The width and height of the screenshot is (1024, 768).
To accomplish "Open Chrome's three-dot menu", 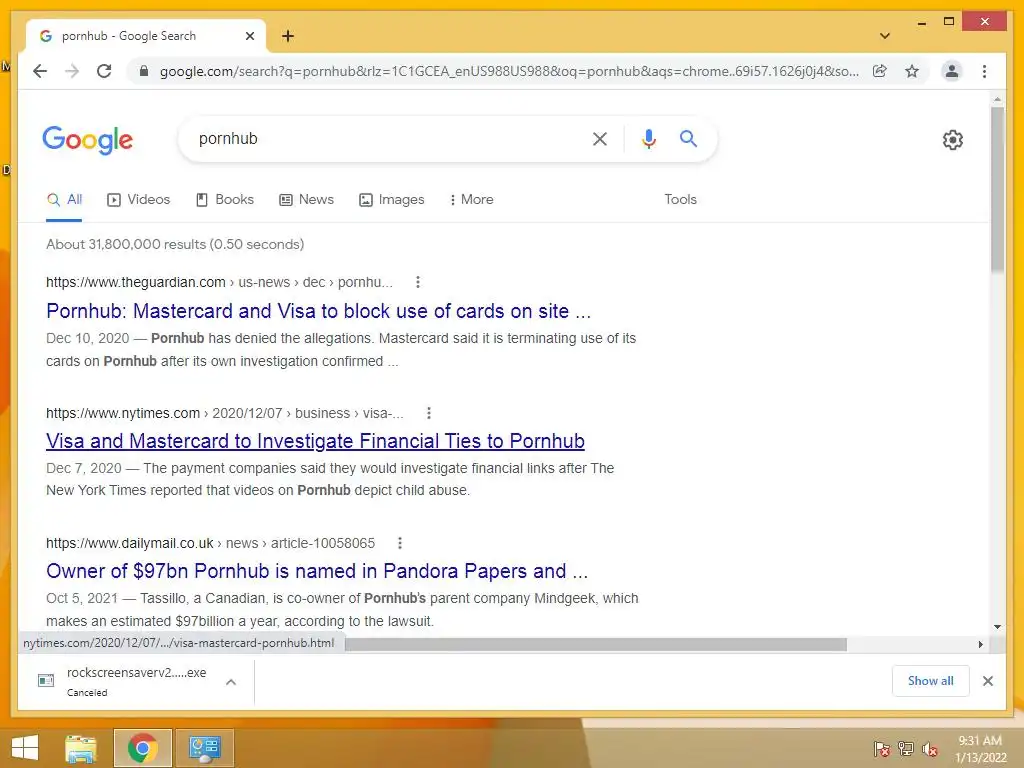I will pos(984,71).
